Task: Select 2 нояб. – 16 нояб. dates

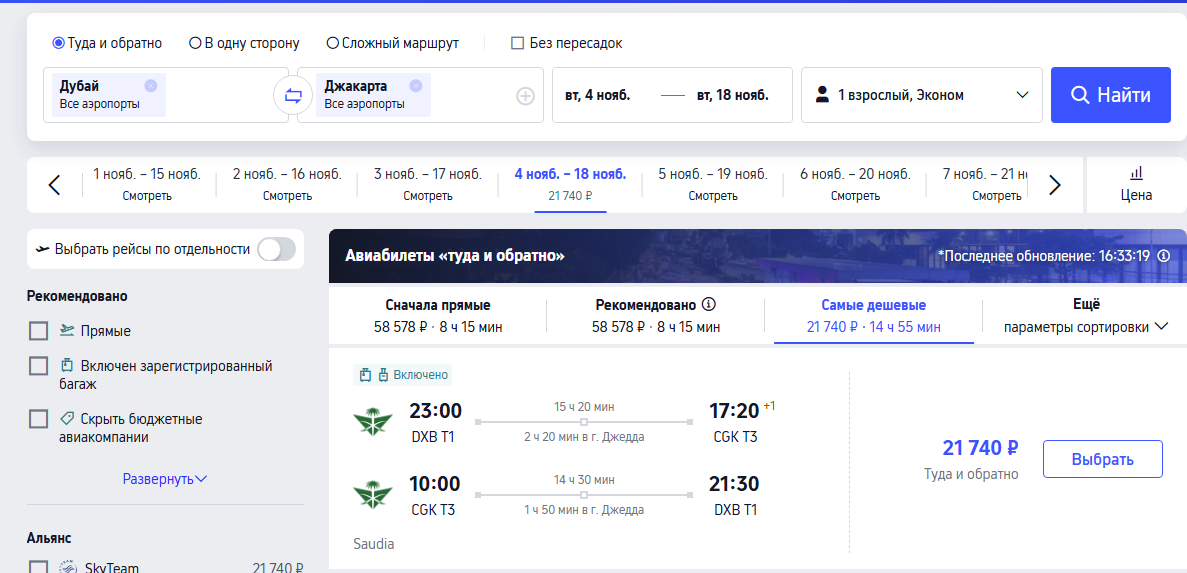Action: 287,185
